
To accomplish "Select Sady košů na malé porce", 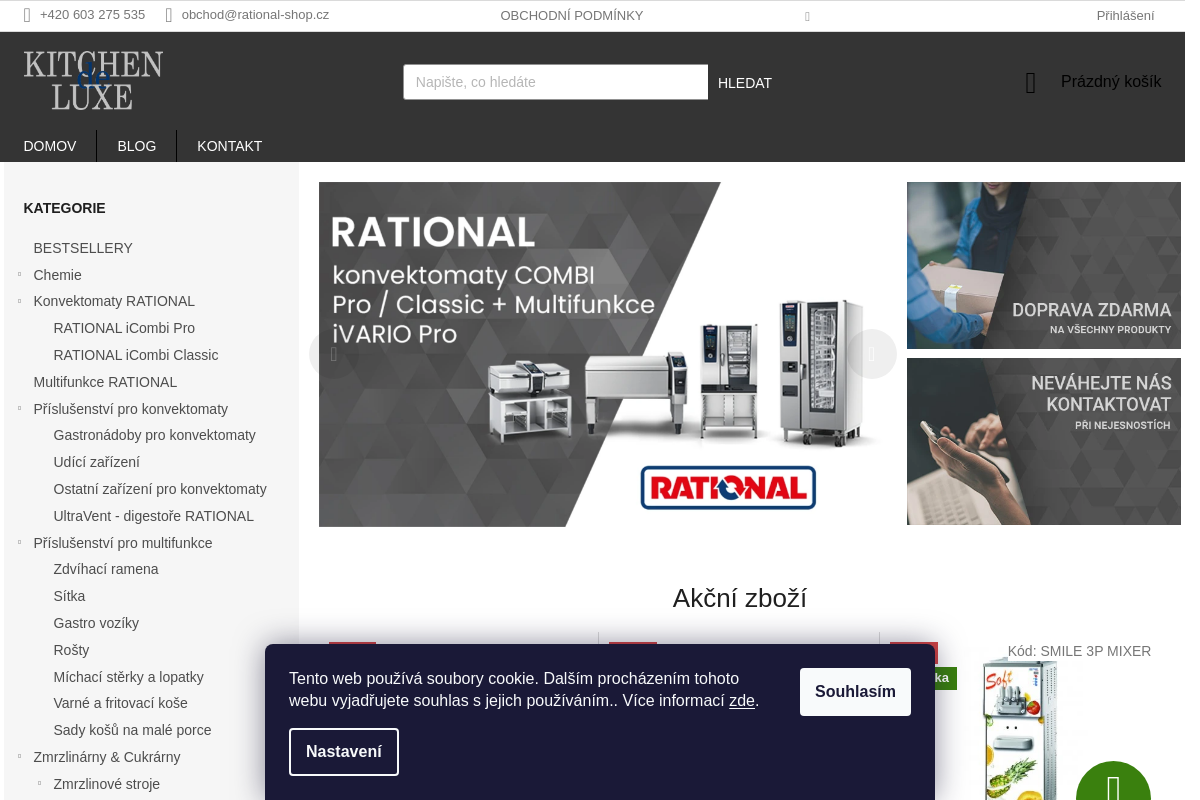I will coord(132,730).
